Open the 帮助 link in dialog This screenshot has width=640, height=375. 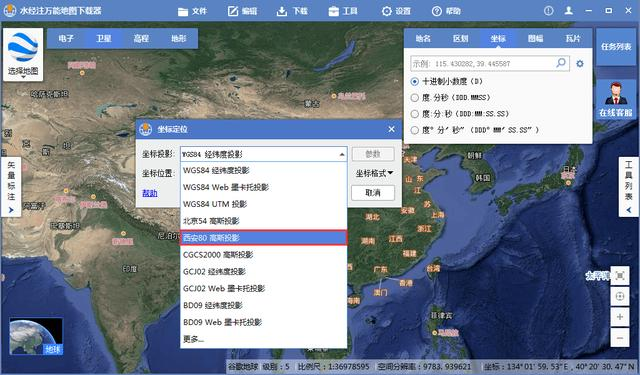point(150,193)
